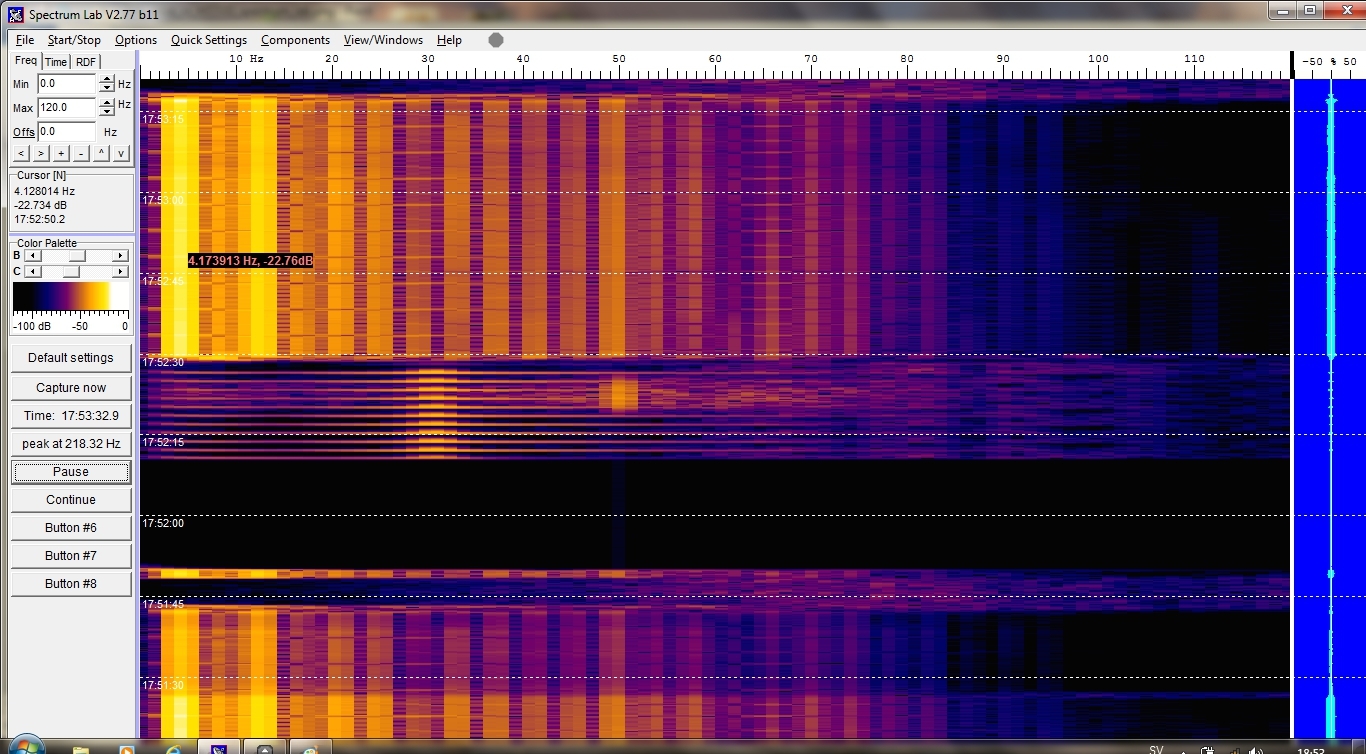This screenshot has height=754, width=1366.
Task: Click the Spectrum Lab title bar icon
Action: tap(15, 14)
